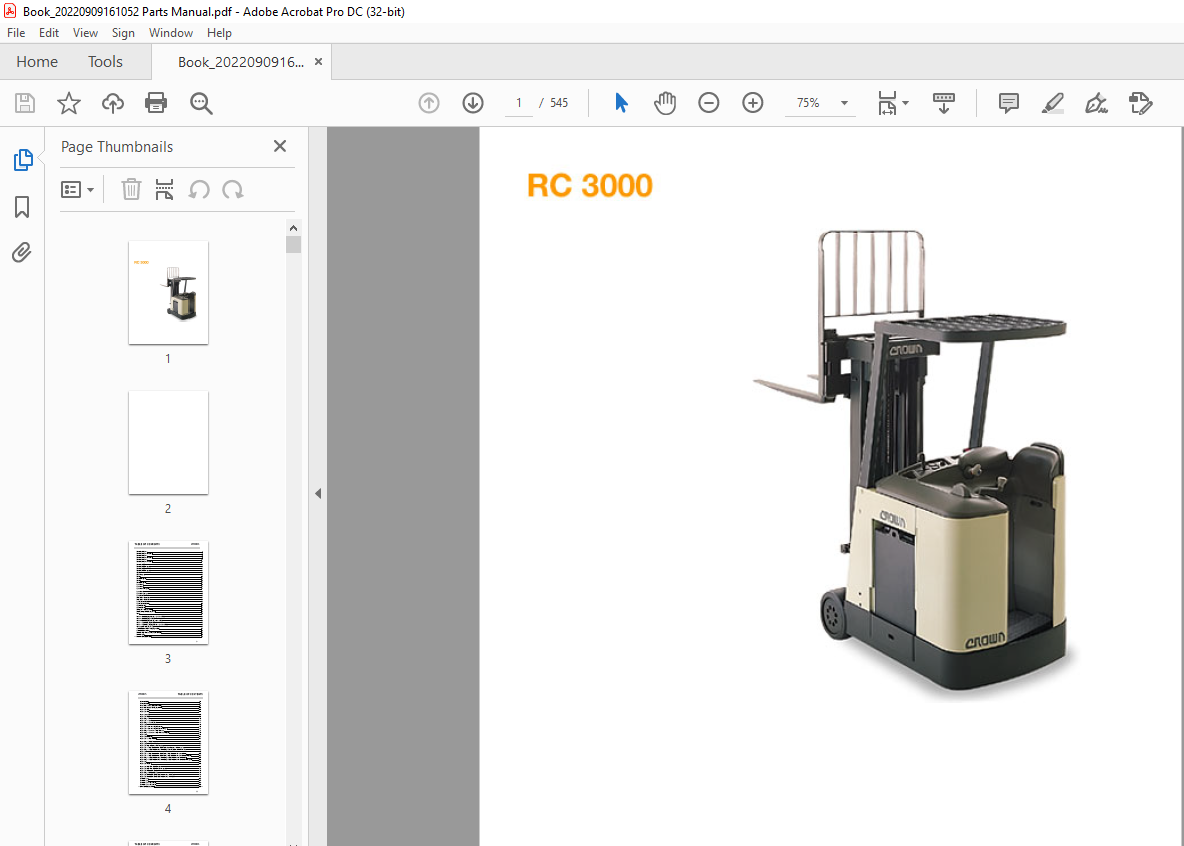This screenshot has width=1184, height=846.
Task: Click the Save file icon
Action: click(x=25, y=103)
